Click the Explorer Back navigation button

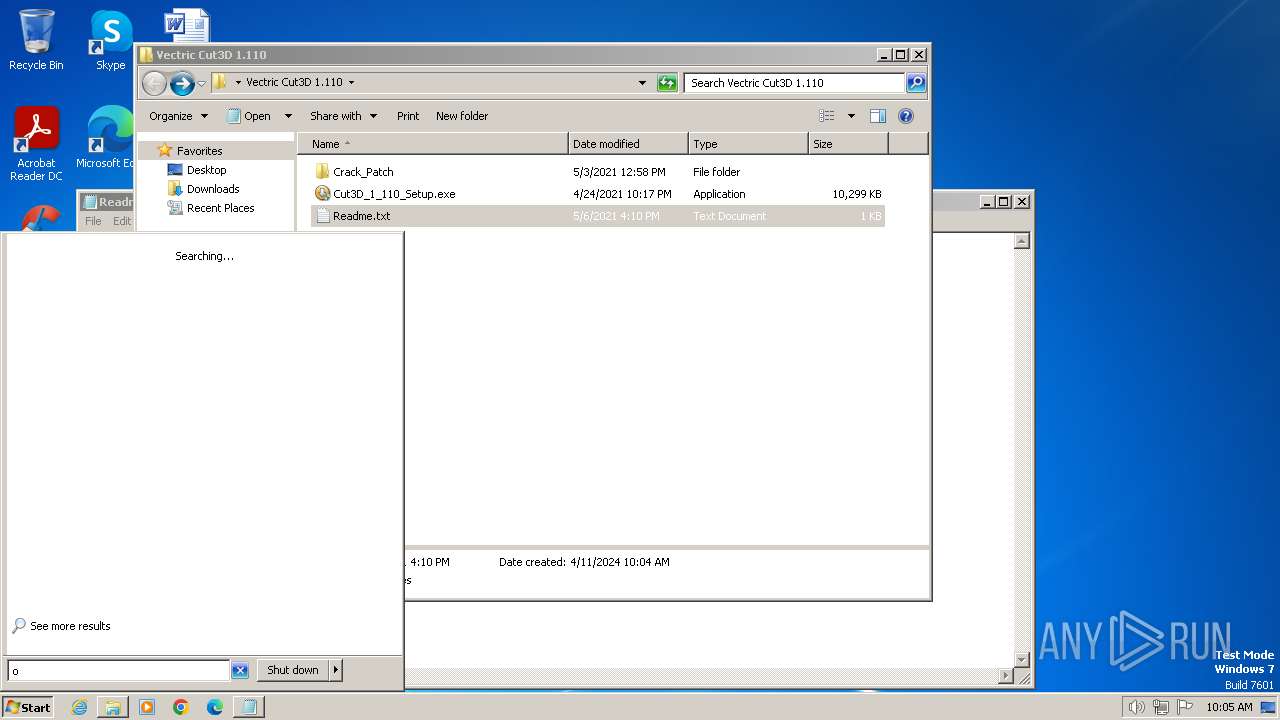click(x=154, y=83)
